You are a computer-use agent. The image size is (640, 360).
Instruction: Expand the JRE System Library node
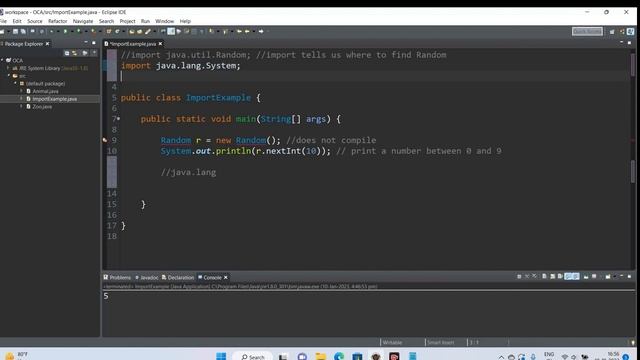pos(9,68)
